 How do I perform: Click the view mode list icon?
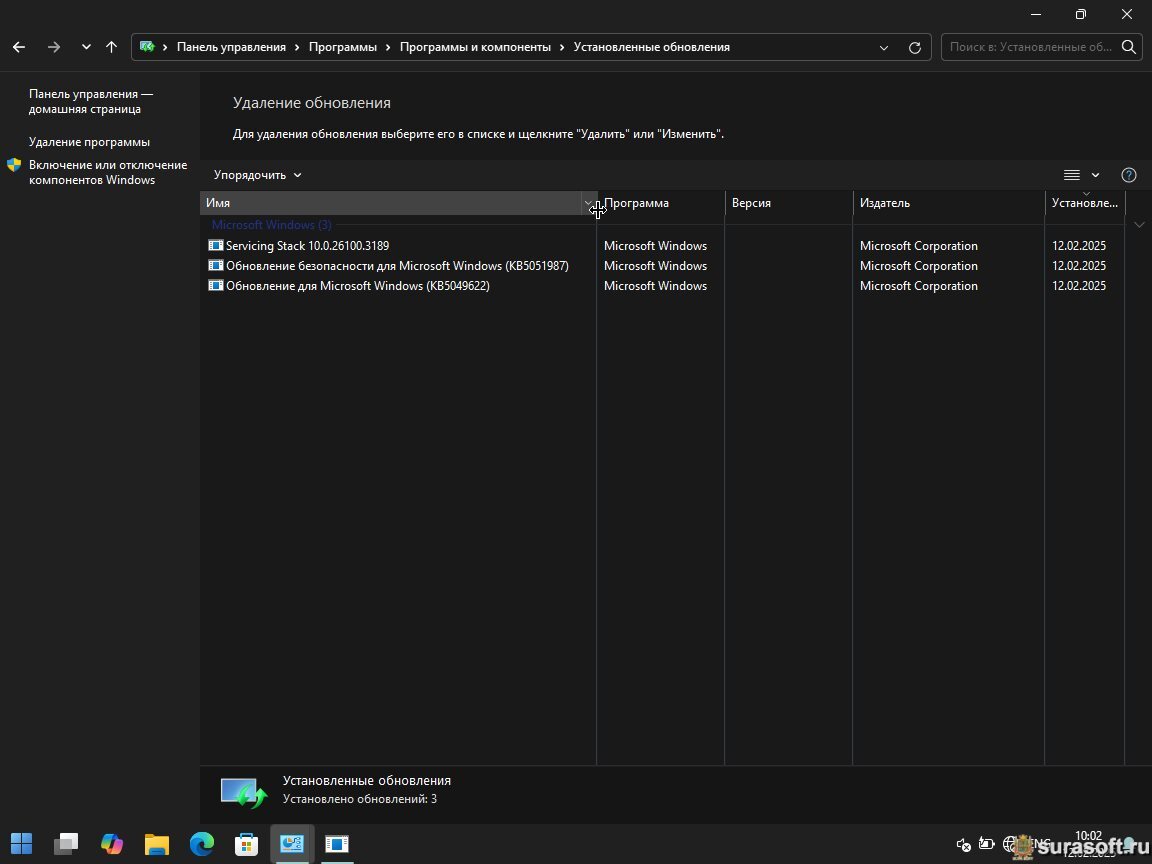[1072, 175]
